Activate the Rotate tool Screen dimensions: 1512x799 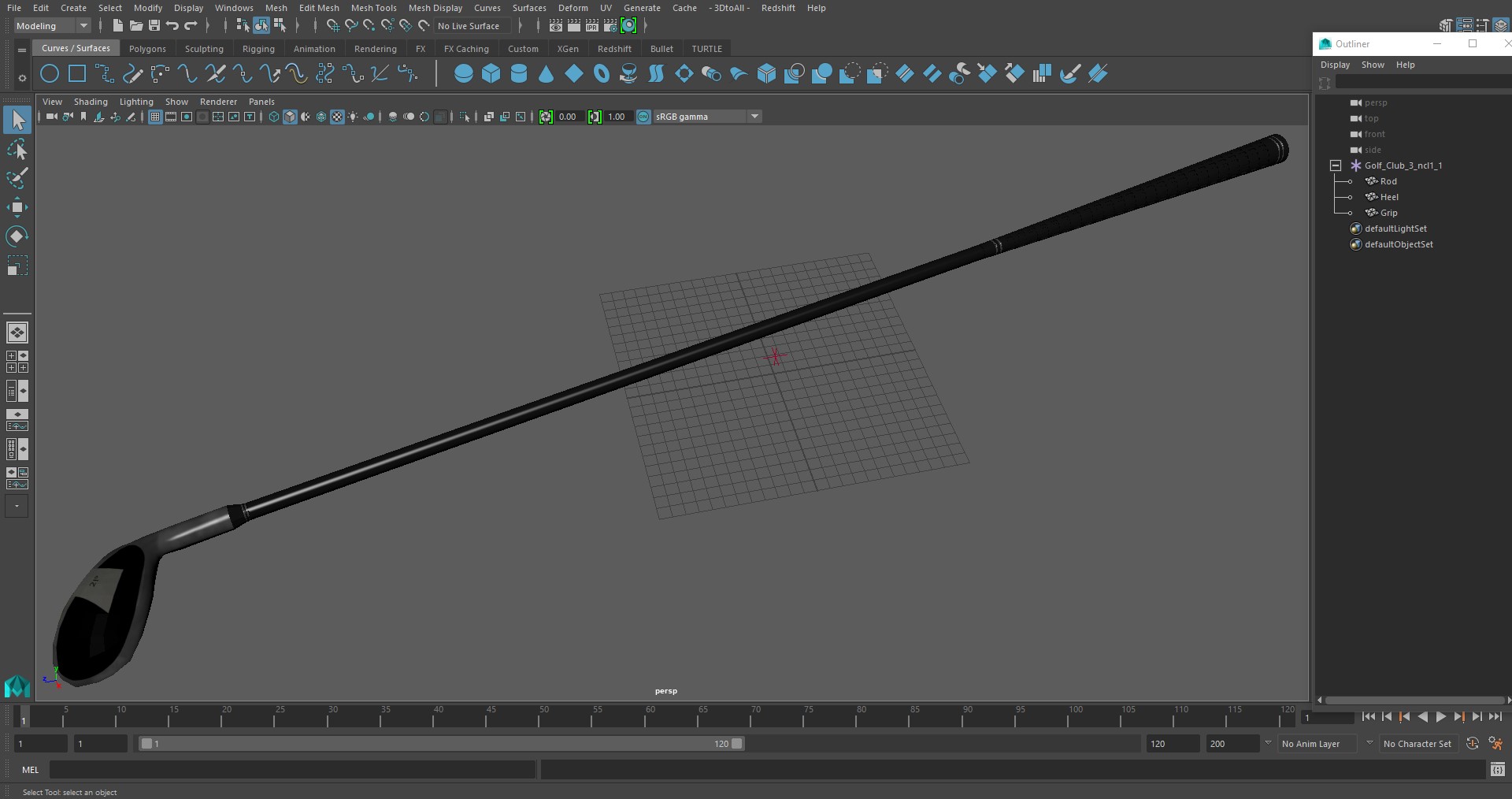17,236
